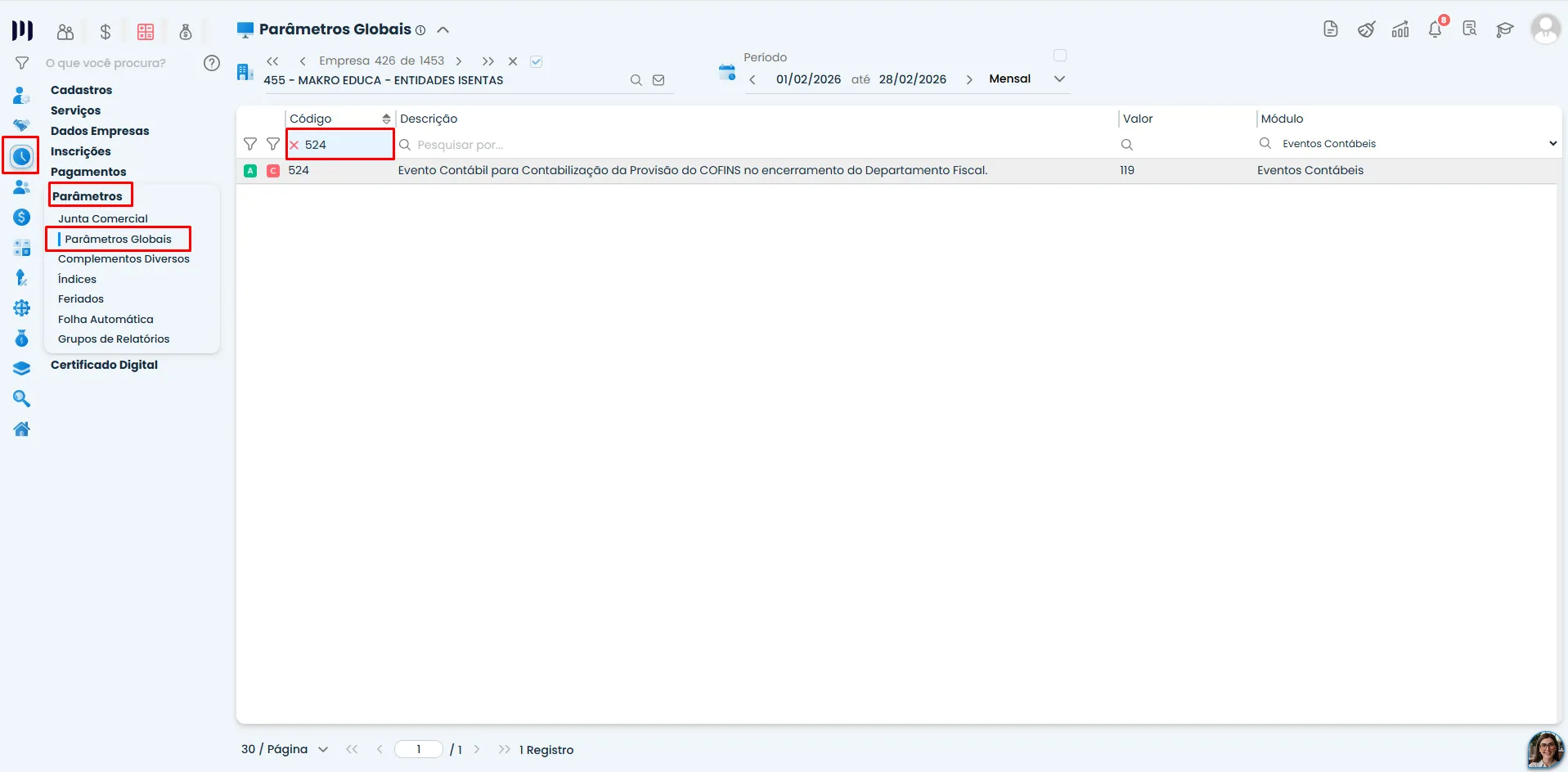1568x772 pixels.
Task: Open the user profile avatar
Action: [x=1545, y=29]
